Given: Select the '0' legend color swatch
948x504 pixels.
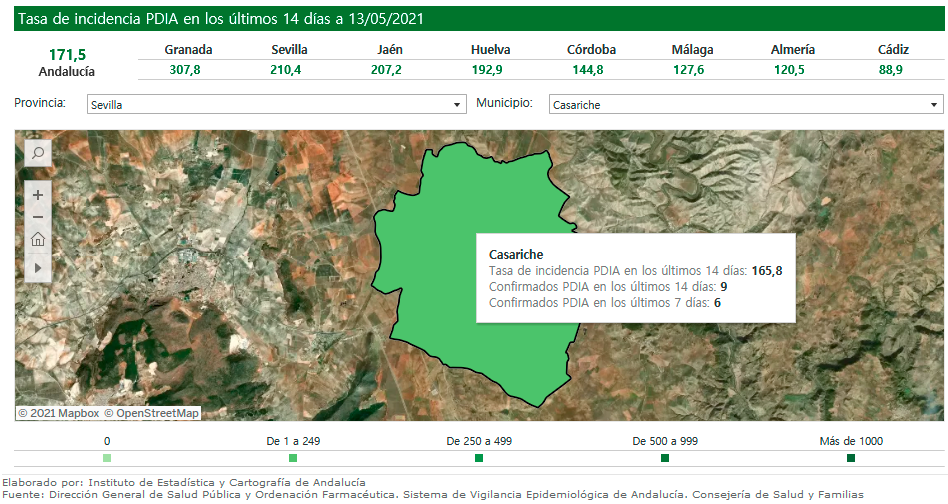Looking at the screenshot, I should click(107, 458).
